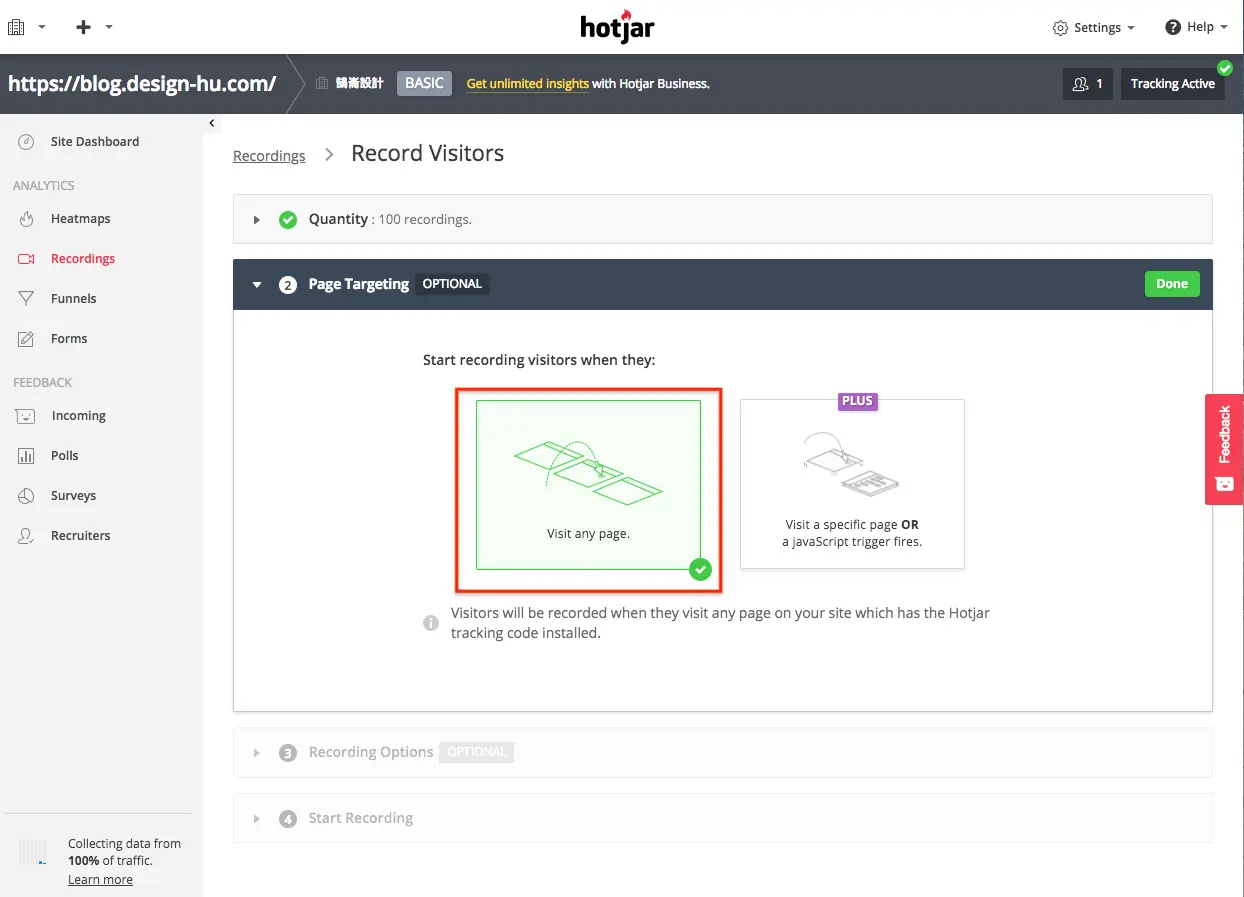The image size is (1244, 897).
Task: Click the team members count button
Action: pos(1088,84)
